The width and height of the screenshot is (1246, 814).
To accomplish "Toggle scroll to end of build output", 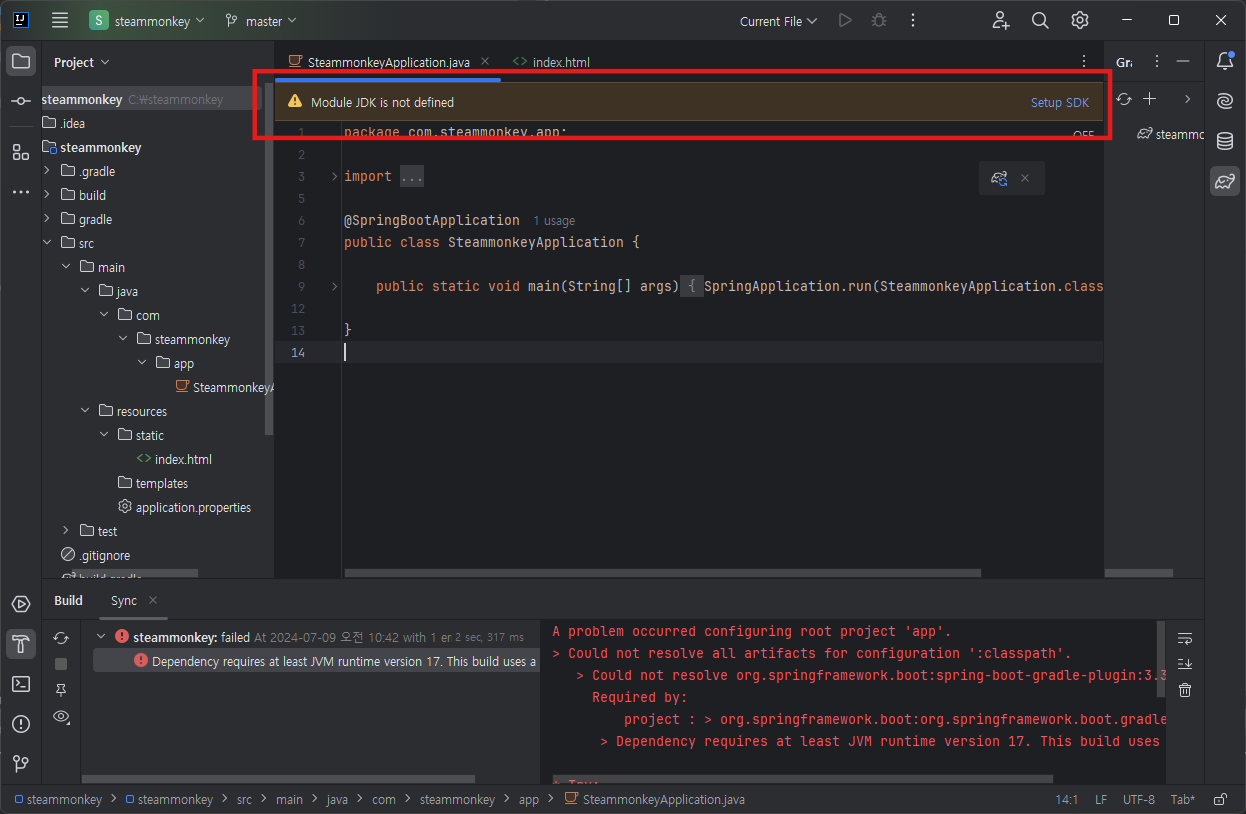I will pos(1185,664).
